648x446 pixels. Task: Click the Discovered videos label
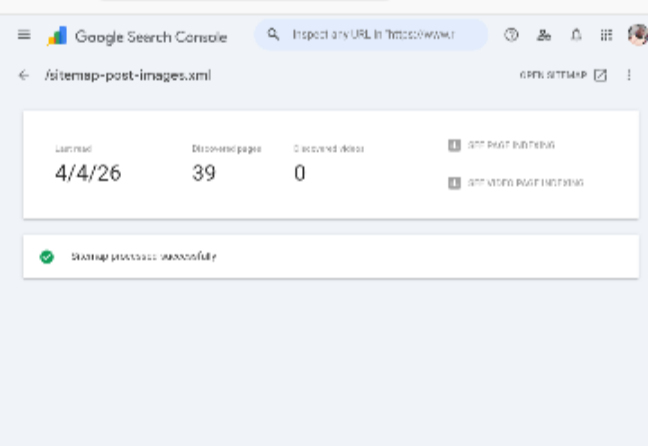[x=329, y=149]
